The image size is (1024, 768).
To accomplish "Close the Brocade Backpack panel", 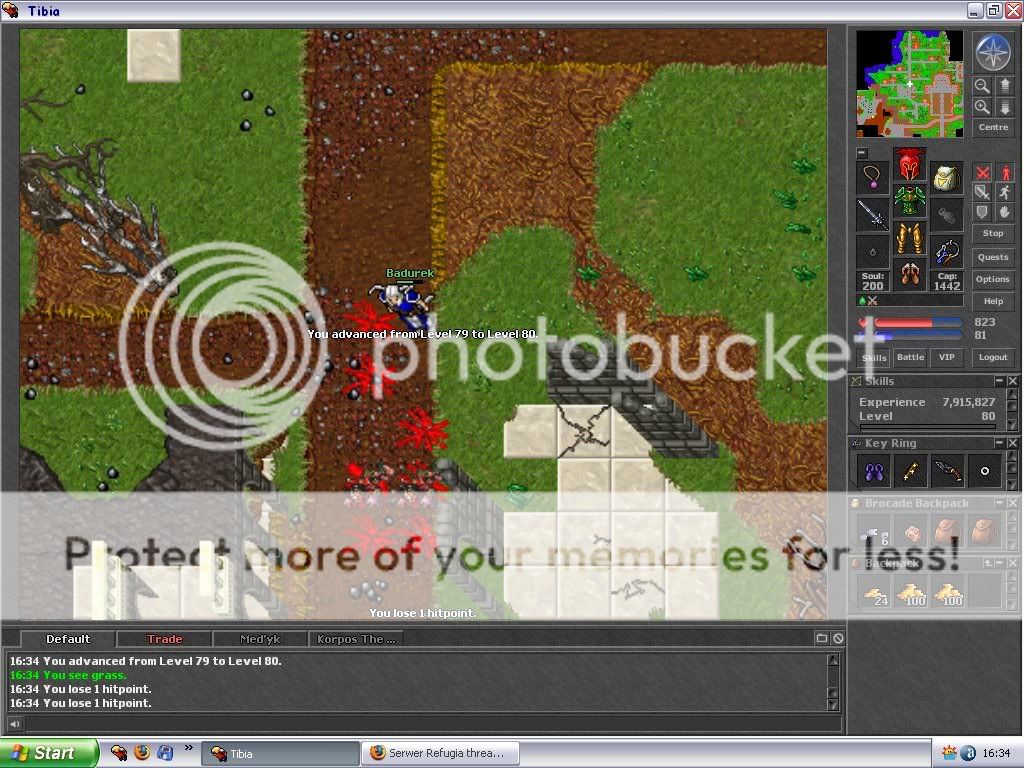I will tap(1012, 503).
